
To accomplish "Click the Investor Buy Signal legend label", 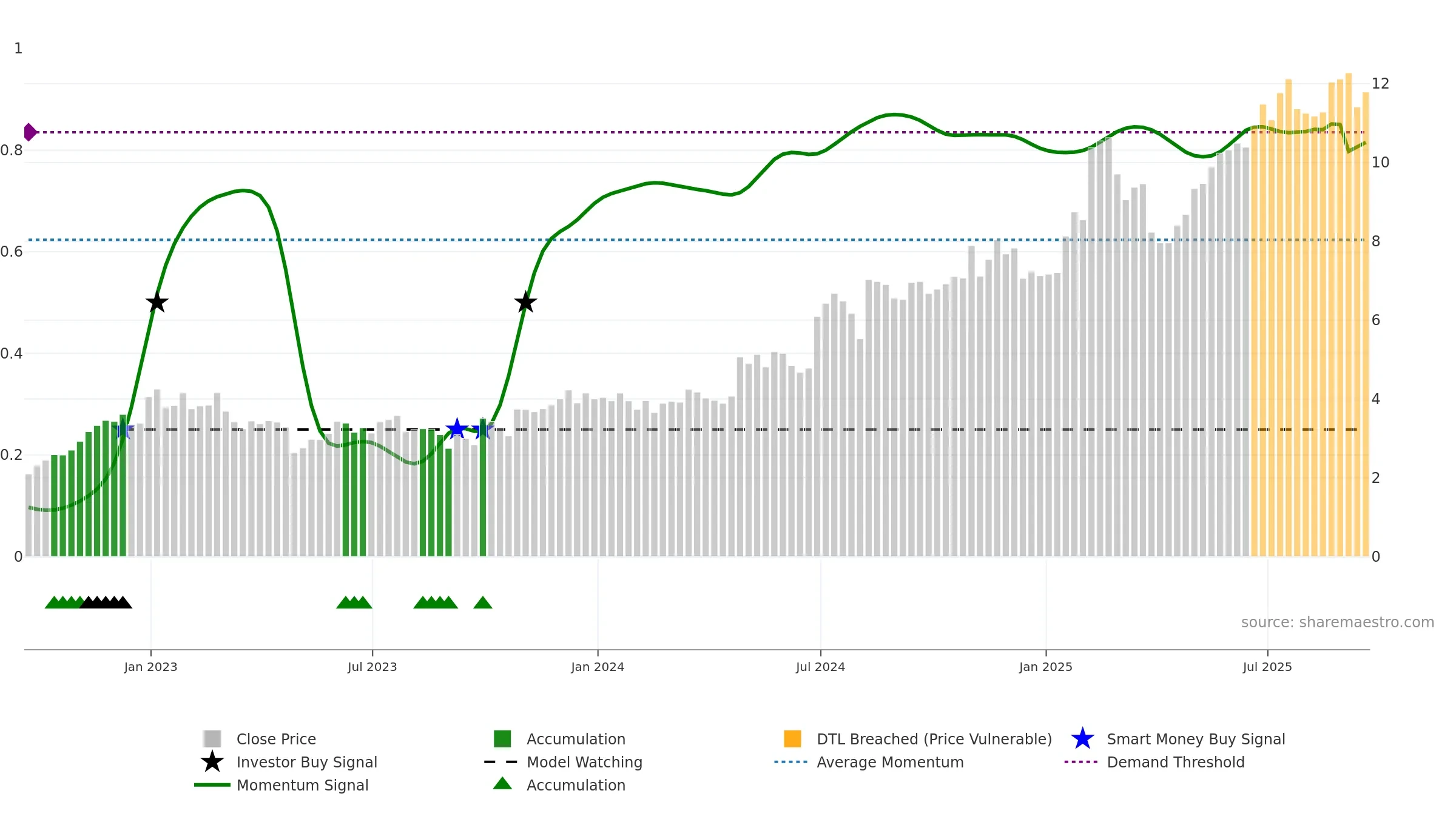I will click(x=307, y=762).
